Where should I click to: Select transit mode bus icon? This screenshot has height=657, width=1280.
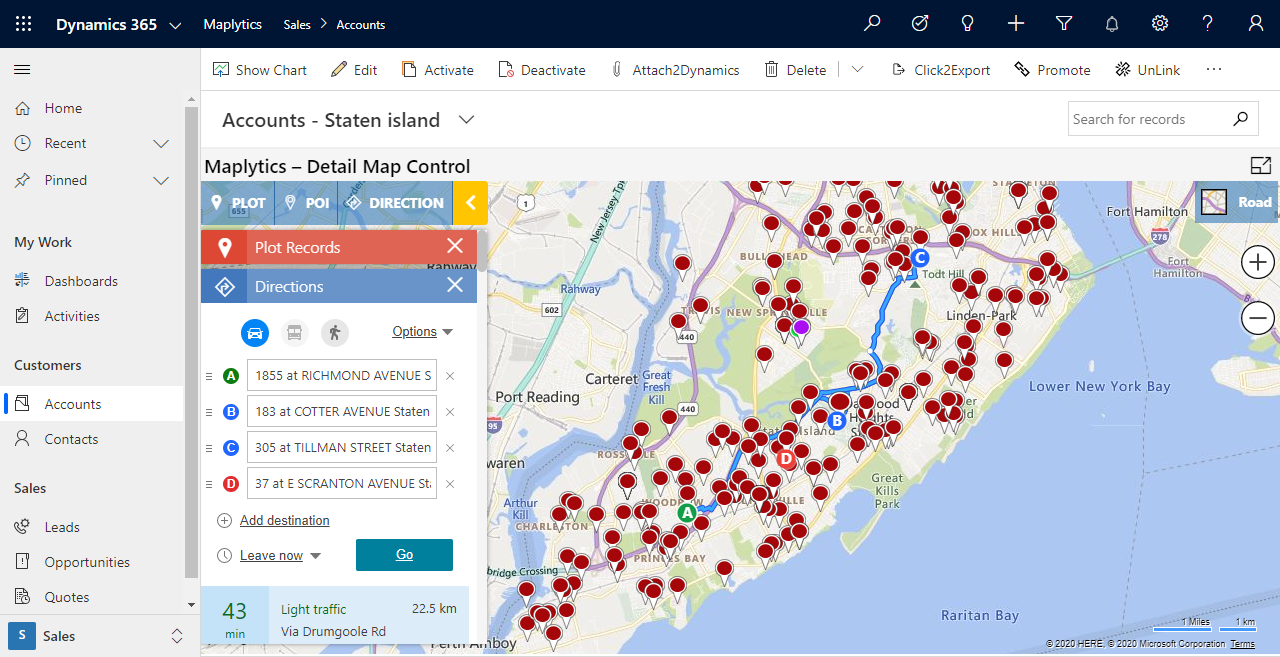(294, 332)
